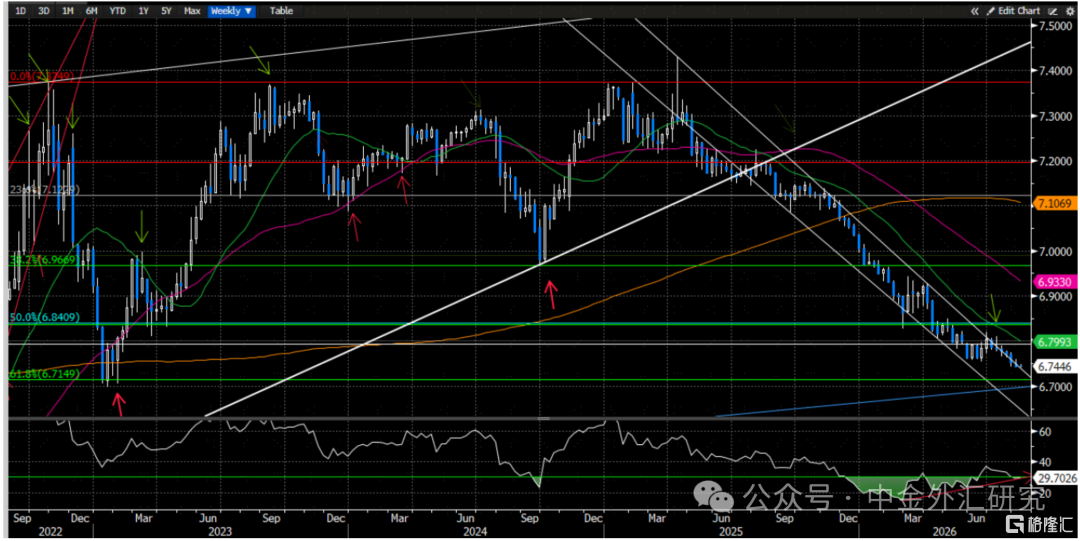Open the Weekly periodicity dropdown
Image resolution: width=1080 pixels, height=541 pixels.
point(231,11)
